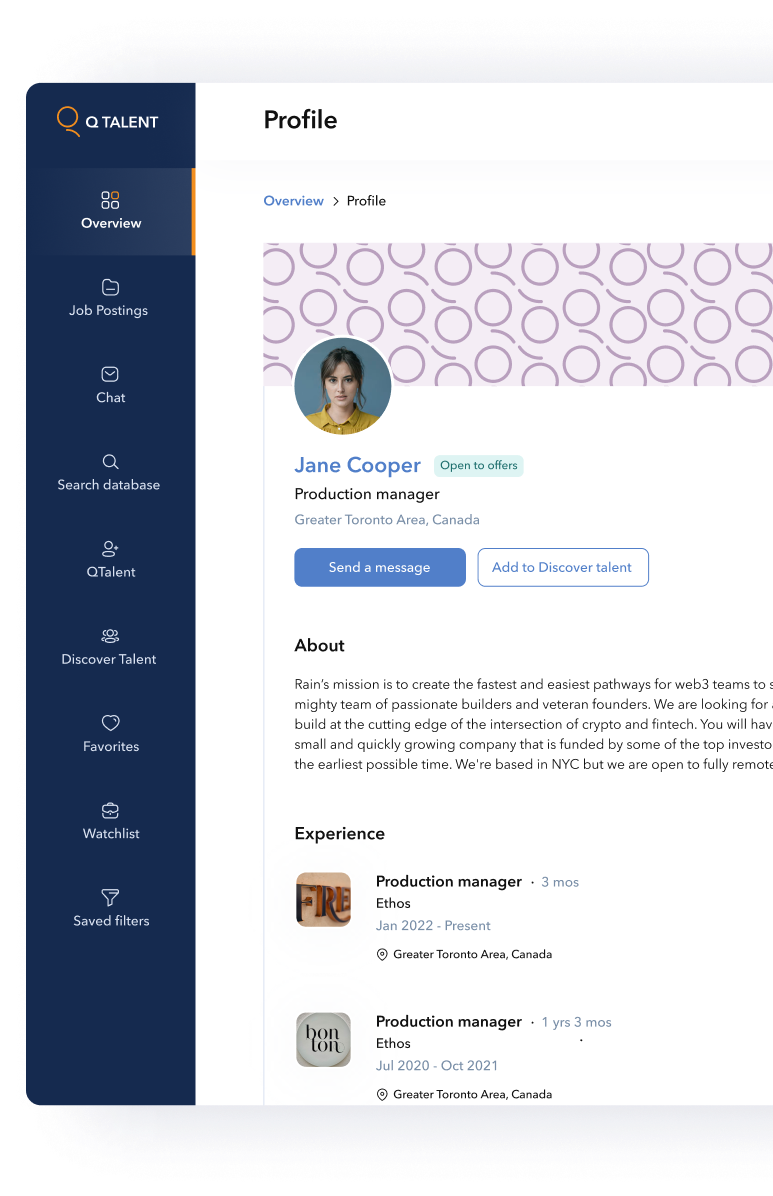
Task: Open the FRE company logo thumbnail
Action: 323,899
